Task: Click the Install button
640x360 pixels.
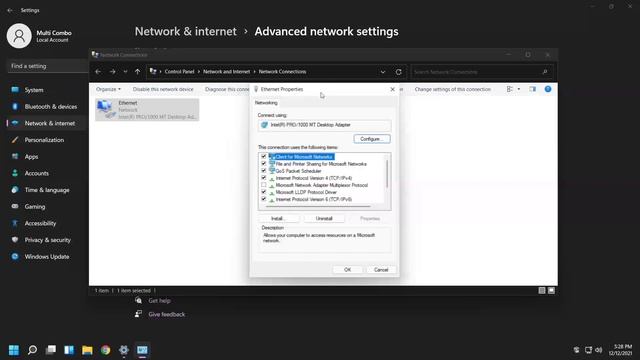Action: (278, 218)
